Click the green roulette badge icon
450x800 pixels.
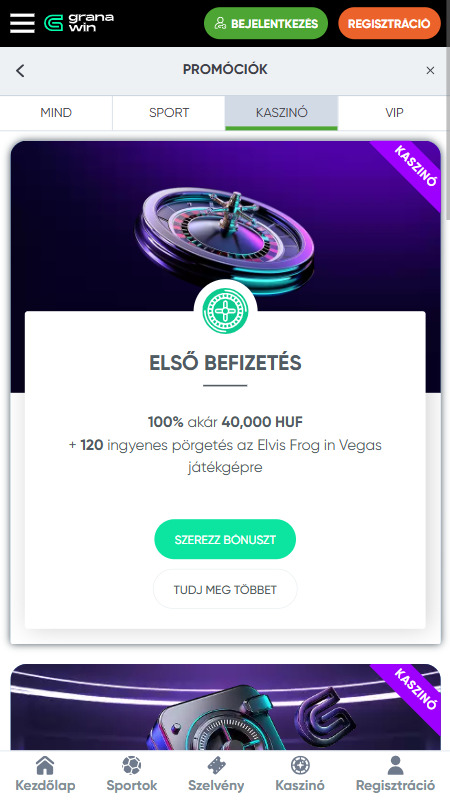[225, 311]
